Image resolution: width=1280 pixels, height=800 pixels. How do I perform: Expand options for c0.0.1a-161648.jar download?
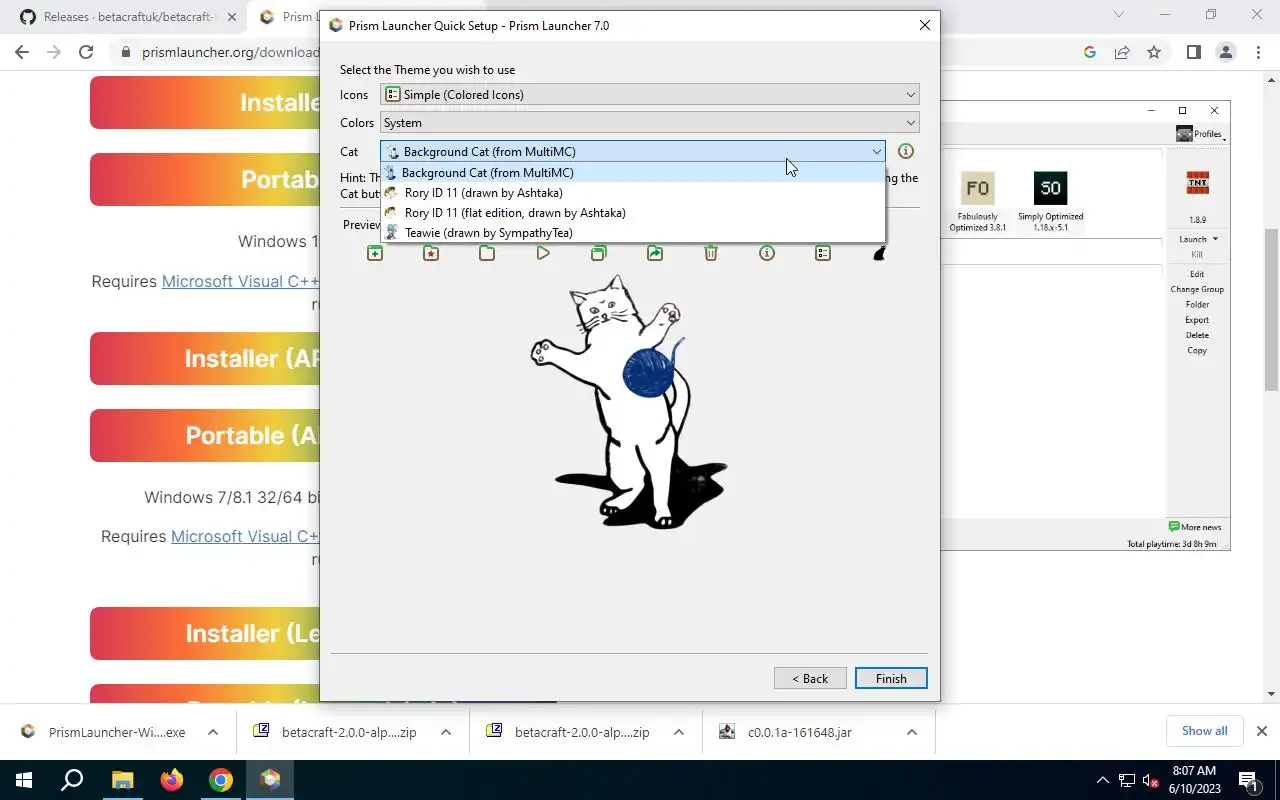click(x=912, y=732)
